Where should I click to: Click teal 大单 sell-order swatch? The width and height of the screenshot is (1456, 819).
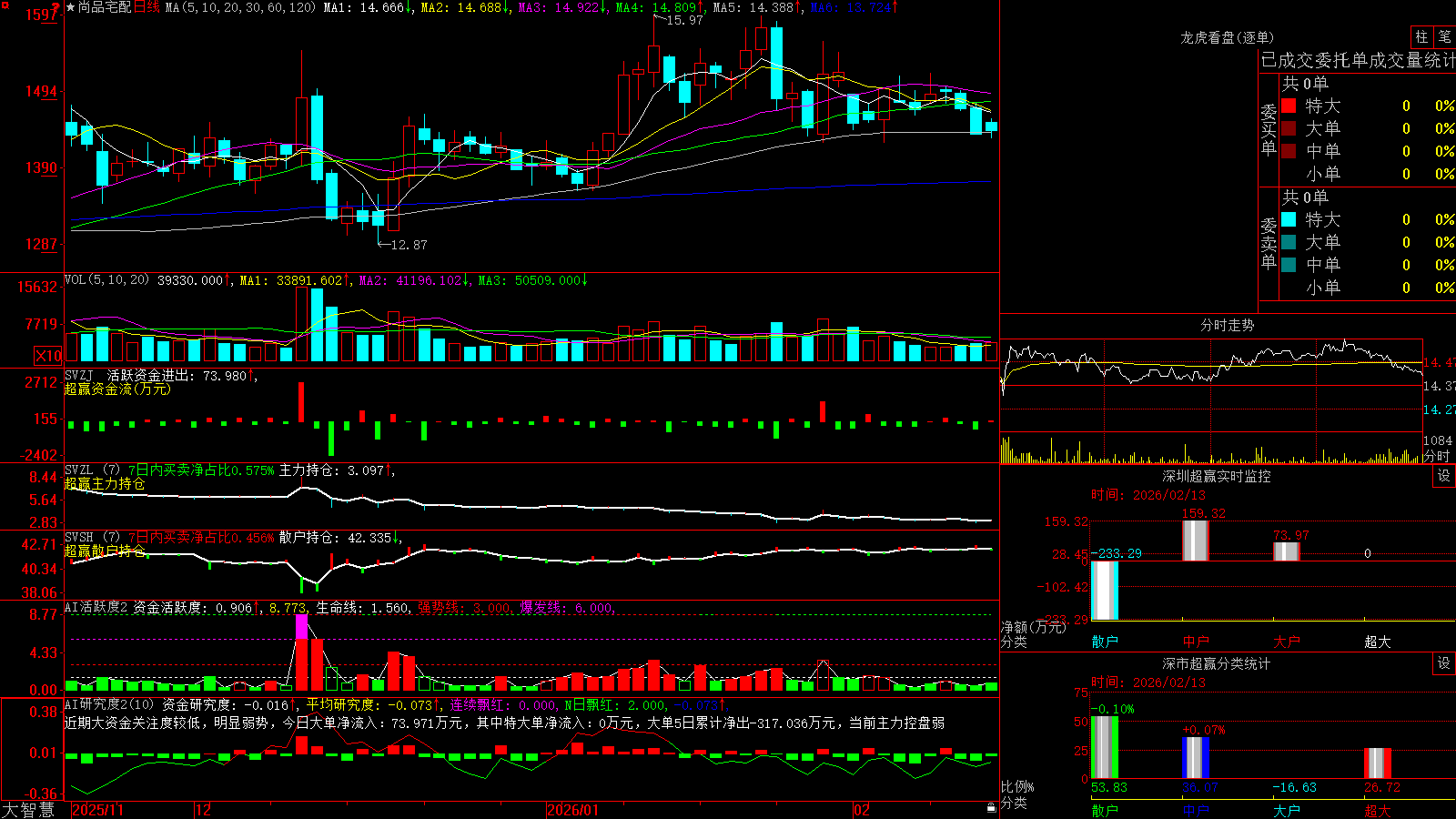coord(1289,242)
